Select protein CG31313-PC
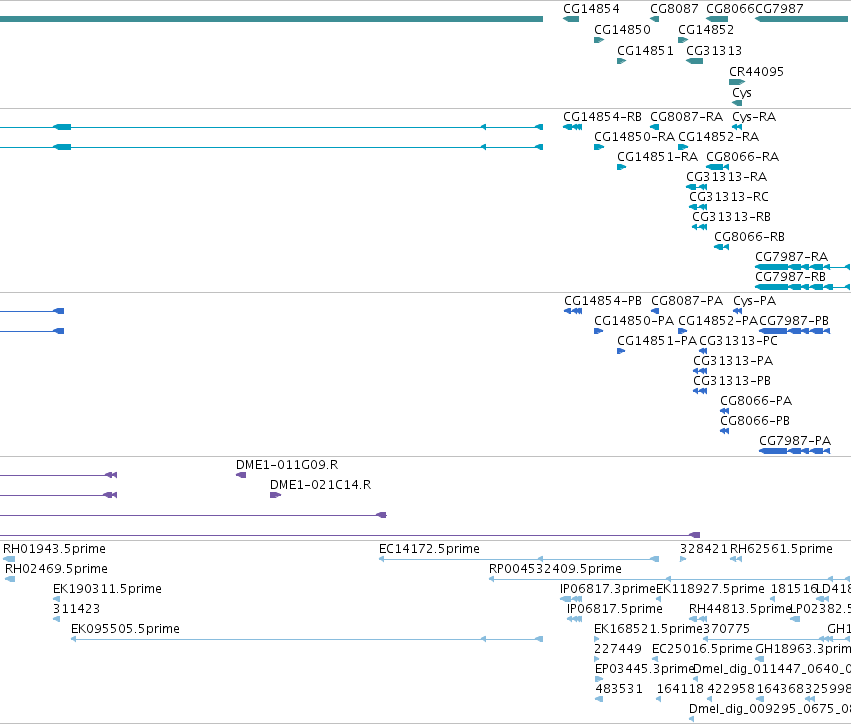The height and width of the screenshot is (724, 851). pos(738,341)
